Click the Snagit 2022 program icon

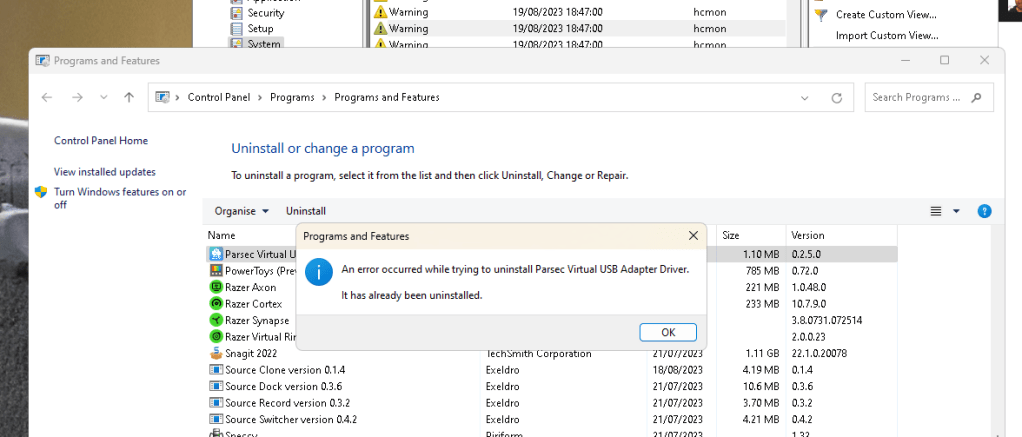[216, 354]
